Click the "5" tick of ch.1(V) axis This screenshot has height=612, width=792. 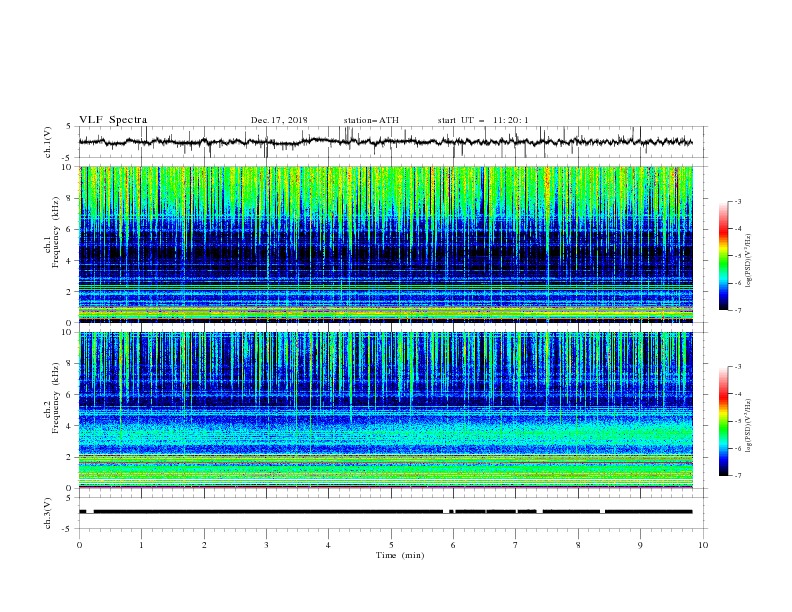(70, 127)
